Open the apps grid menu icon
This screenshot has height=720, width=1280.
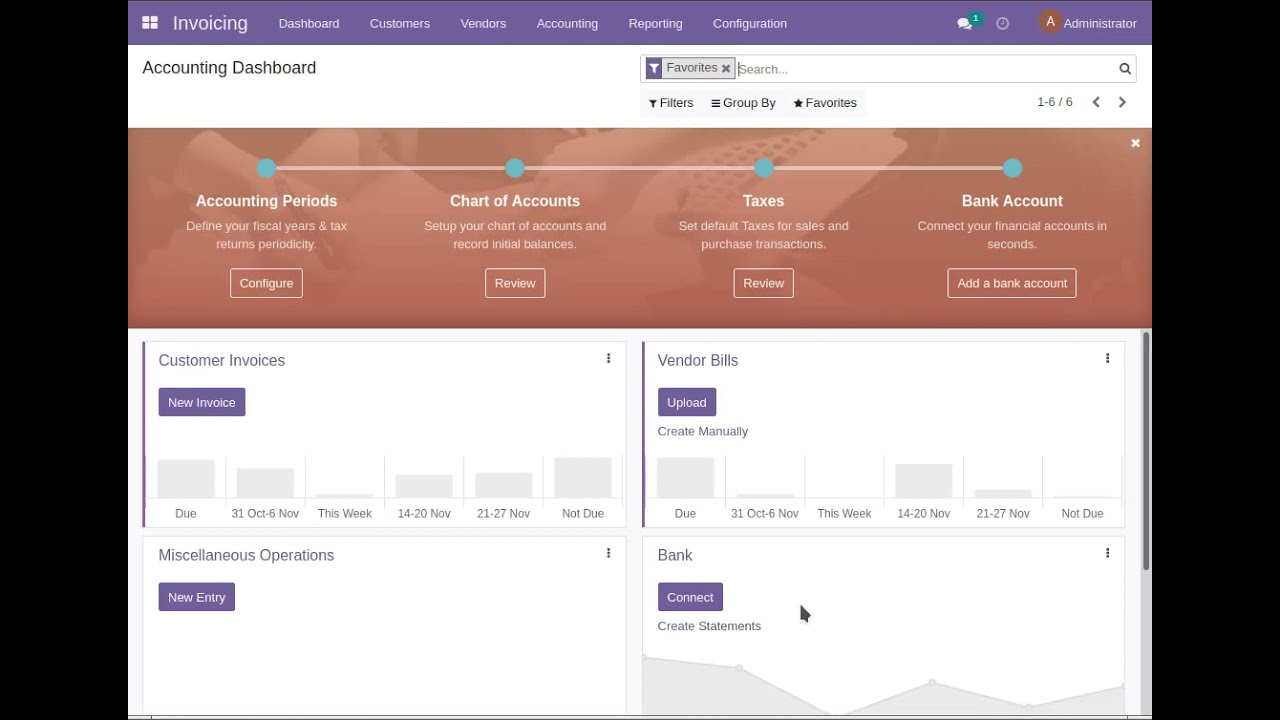tap(150, 23)
